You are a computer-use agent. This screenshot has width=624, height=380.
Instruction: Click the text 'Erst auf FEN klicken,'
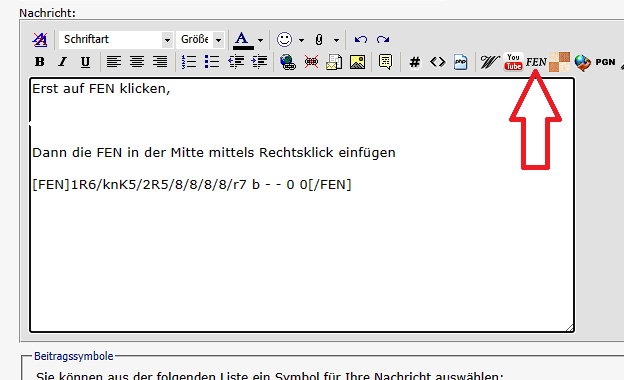click(101, 89)
